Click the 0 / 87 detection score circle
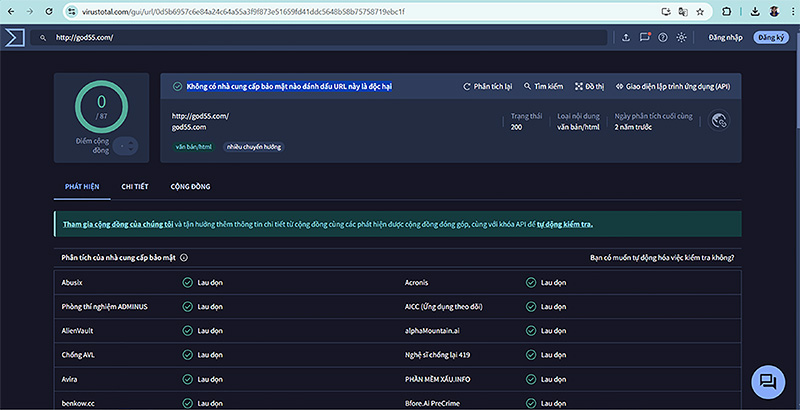 (102, 107)
